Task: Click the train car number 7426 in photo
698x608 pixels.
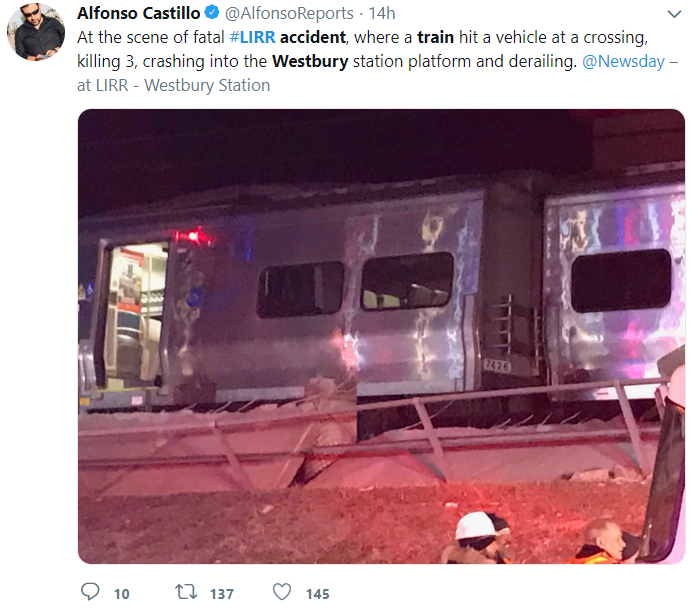Action: [x=497, y=366]
